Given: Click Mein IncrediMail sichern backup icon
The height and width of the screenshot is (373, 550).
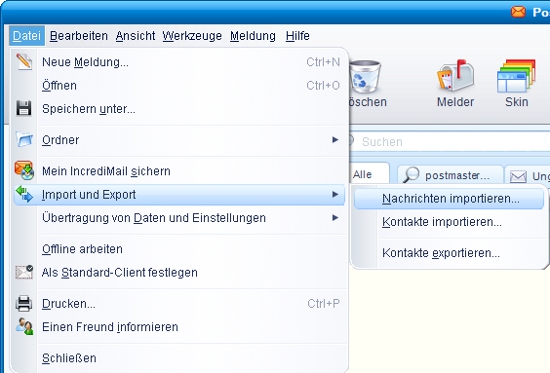Looking at the screenshot, I should 24,170.
